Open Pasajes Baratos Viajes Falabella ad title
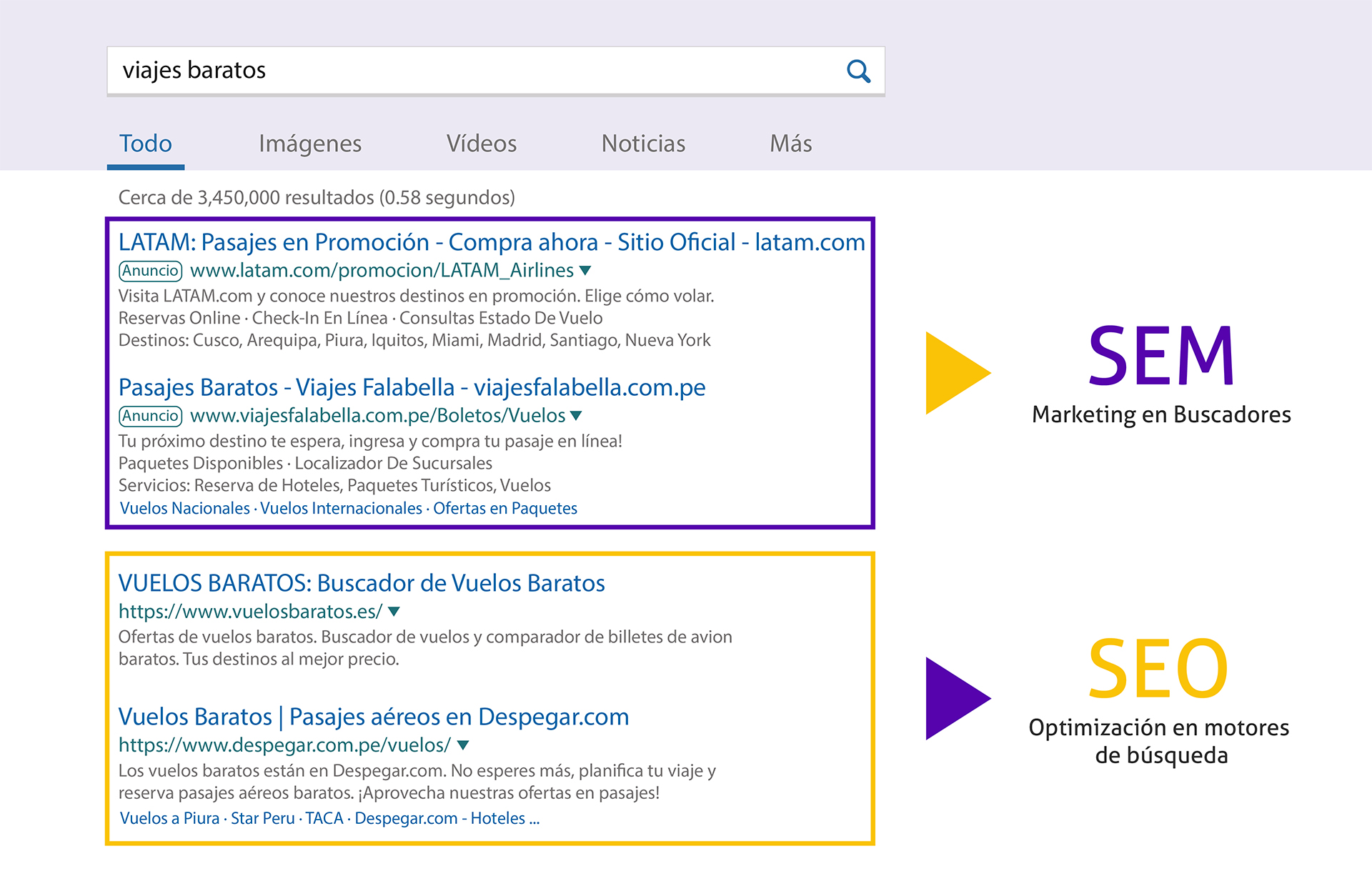This screenshot has height=886, width=1372. 412,387
